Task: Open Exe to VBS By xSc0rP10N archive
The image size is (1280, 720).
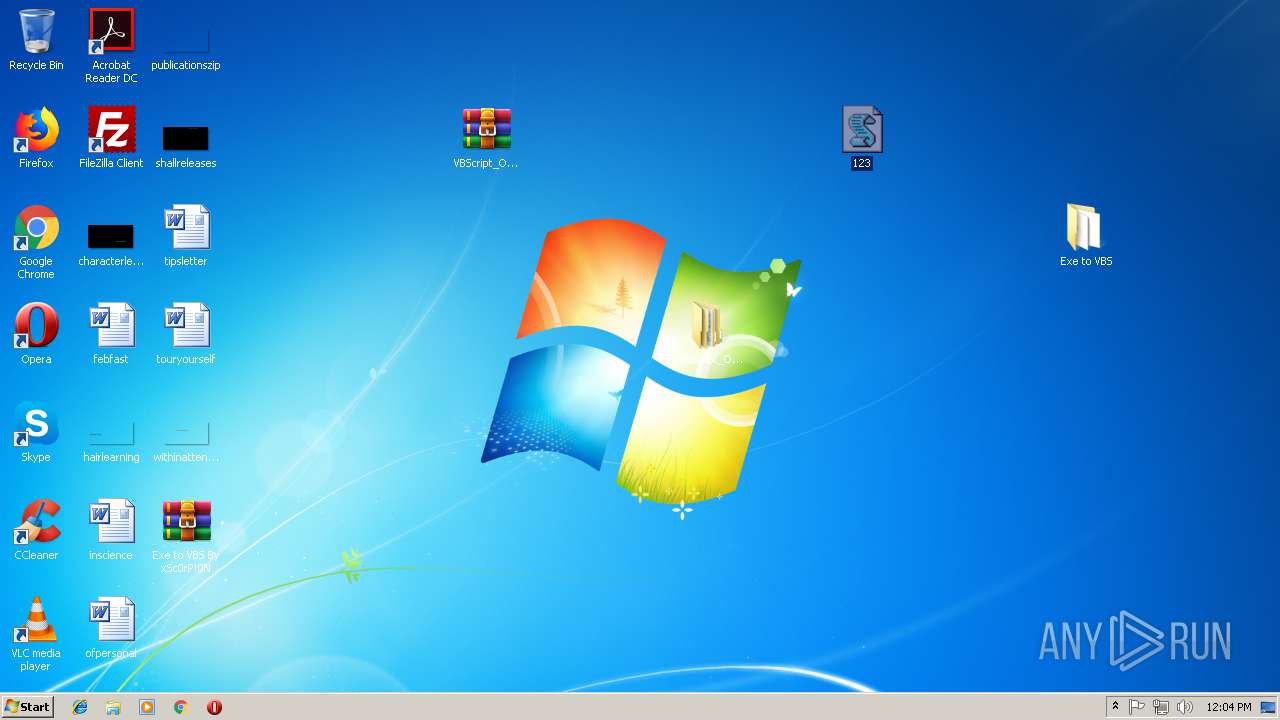Action: (x=186, y=537)
